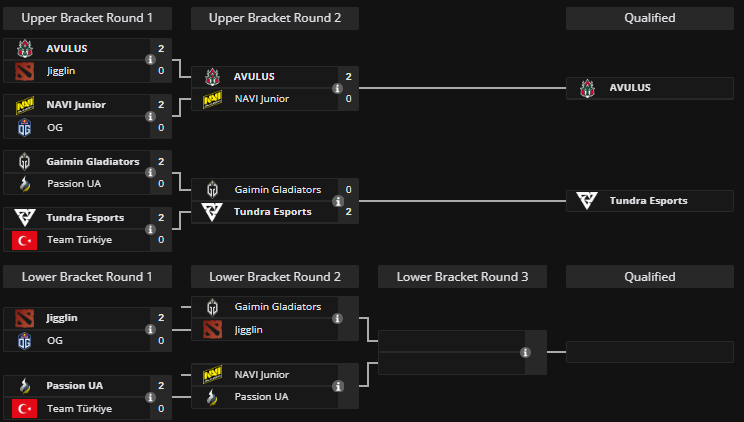
Task: Click info icon in Lower Bracket Round 3 match
Action: point(525,352)
